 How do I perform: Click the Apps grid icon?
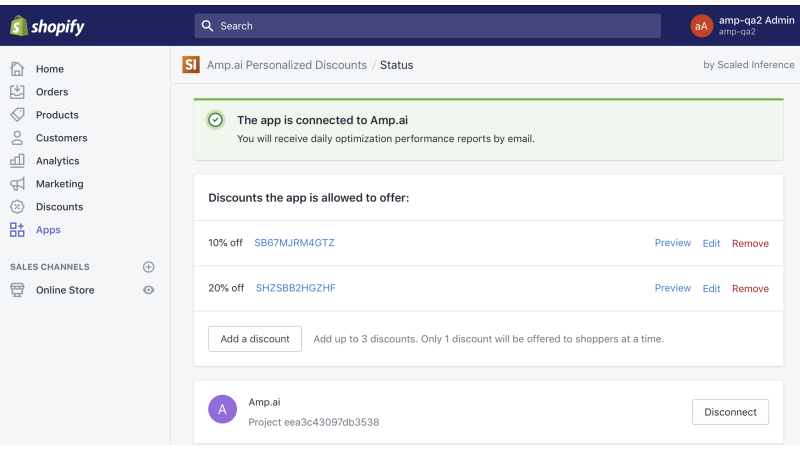coord(17,230)
